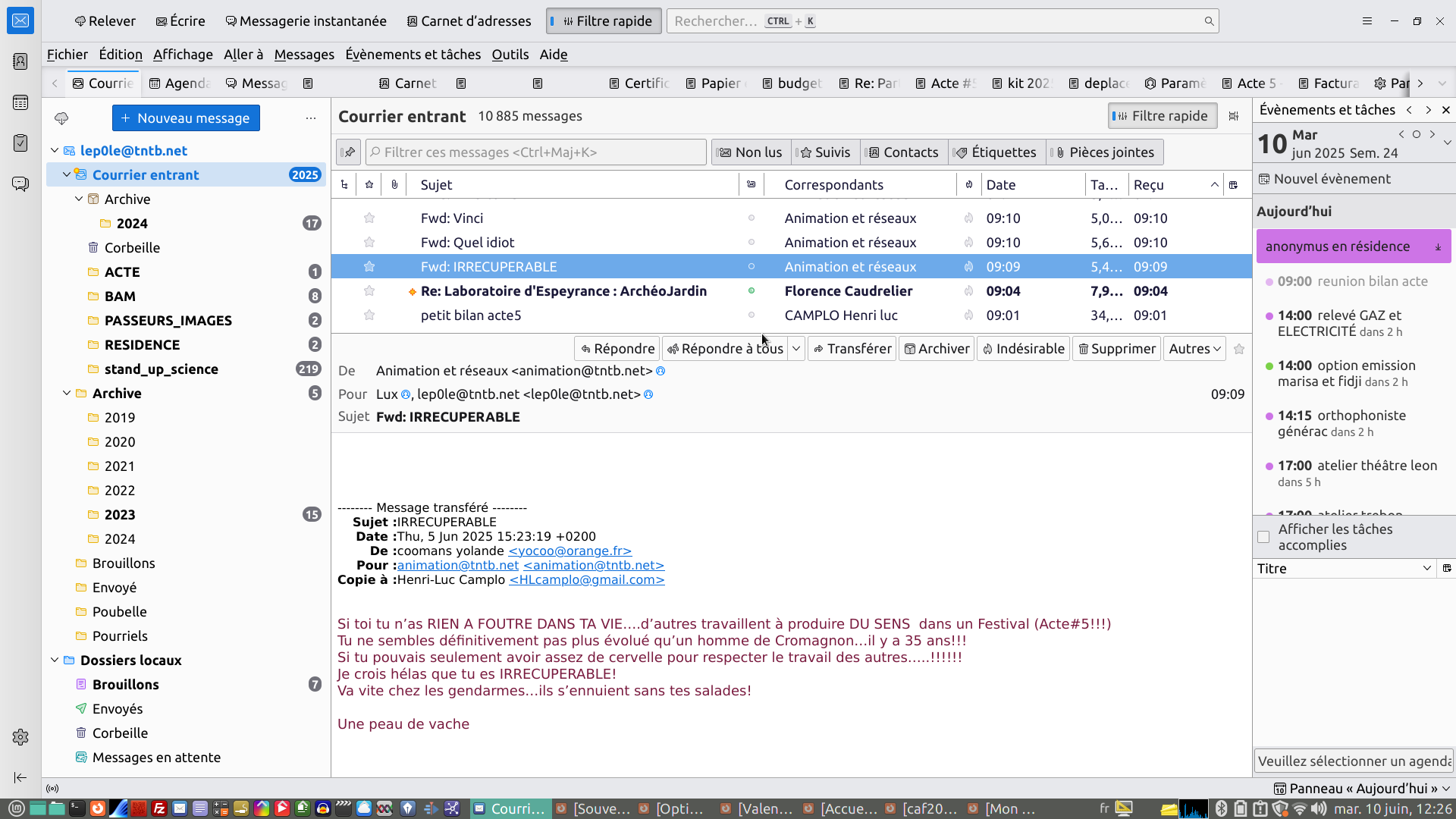Open the Calendar icon in left sidebar

(x=20, y=102)
